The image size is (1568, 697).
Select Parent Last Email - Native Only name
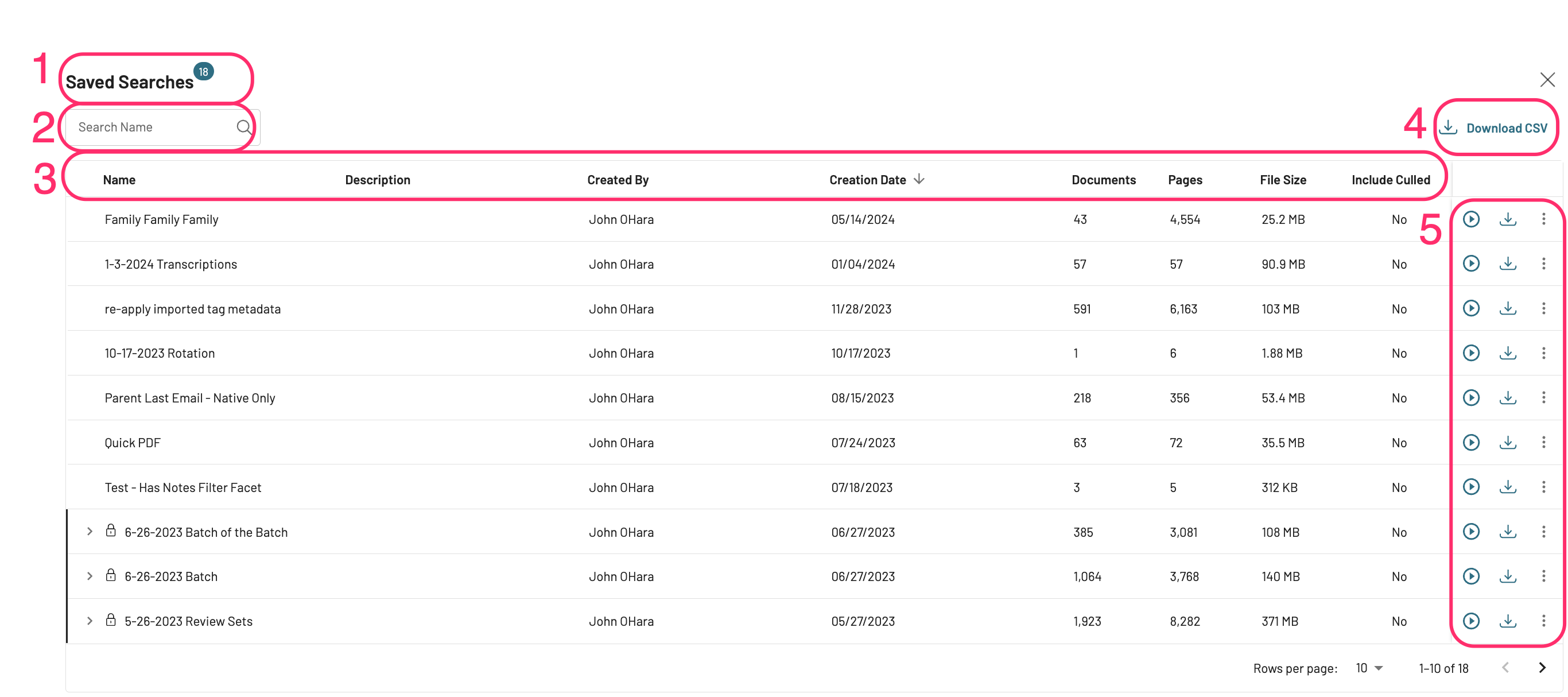point(190,398)
